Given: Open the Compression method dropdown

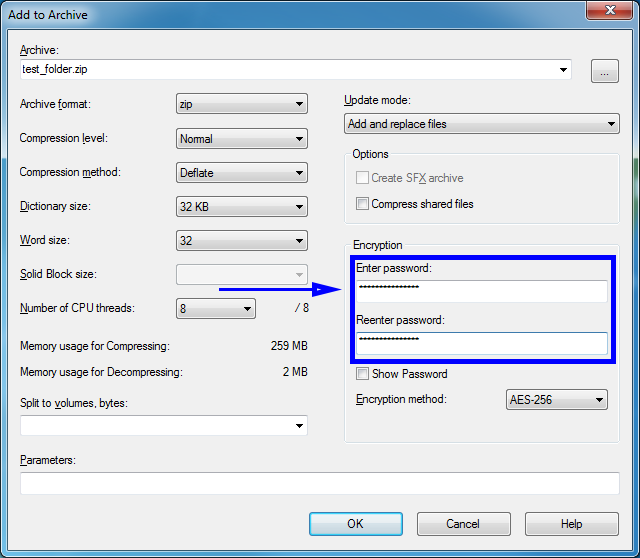Looking at the screenshot, I should click(x=241, y=173).
